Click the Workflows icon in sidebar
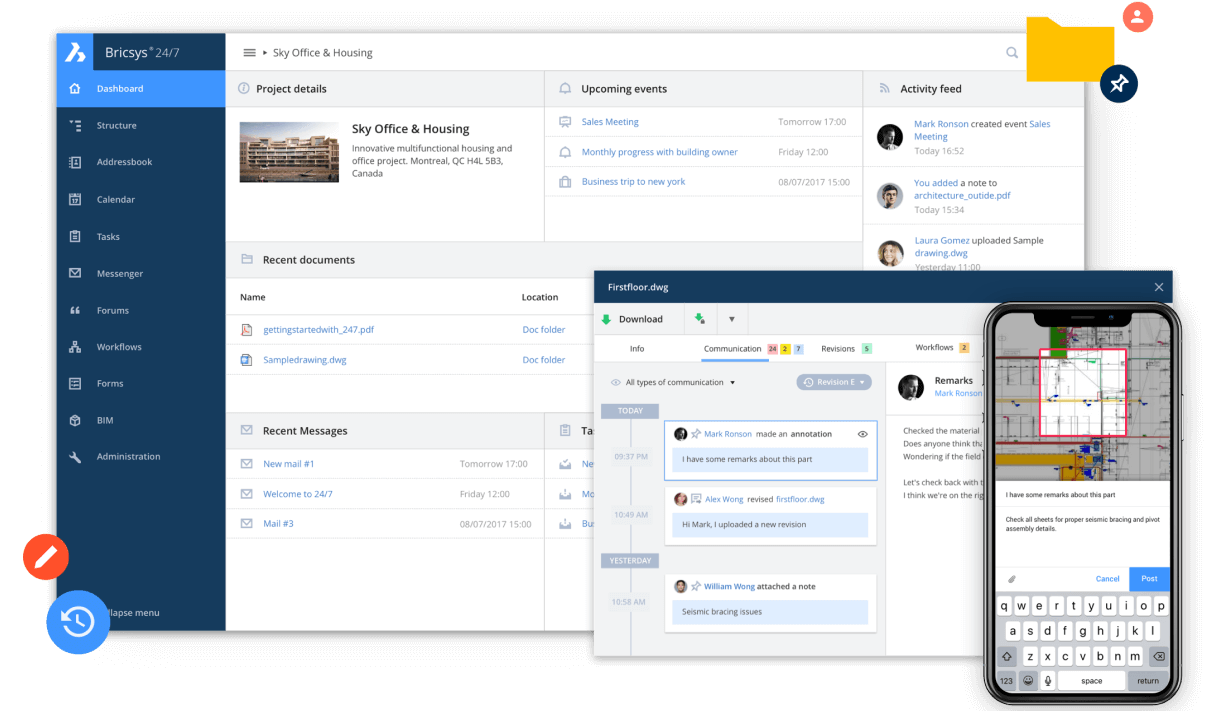Viewport: 1224px width, 711px height. 75,347
